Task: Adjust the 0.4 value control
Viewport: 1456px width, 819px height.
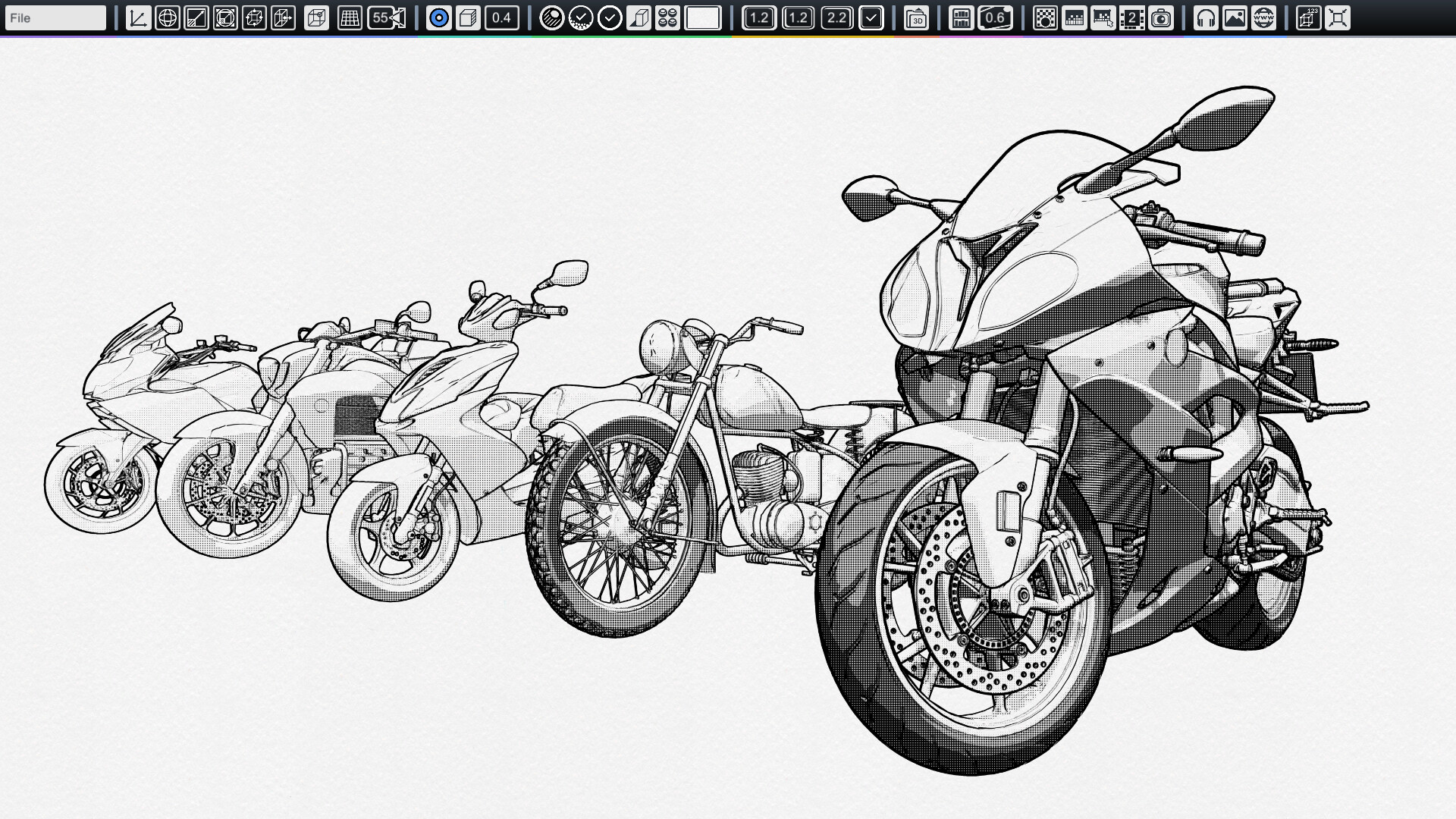Action: (503, 18)
